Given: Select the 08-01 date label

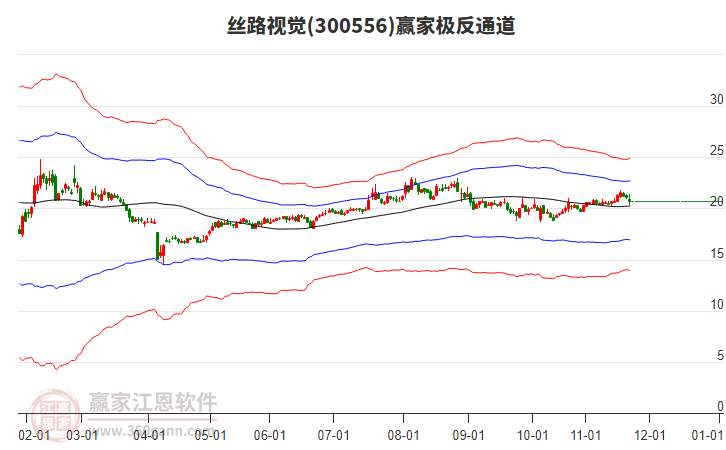Looking at the screenshot, I should click(x=403, y=436).
